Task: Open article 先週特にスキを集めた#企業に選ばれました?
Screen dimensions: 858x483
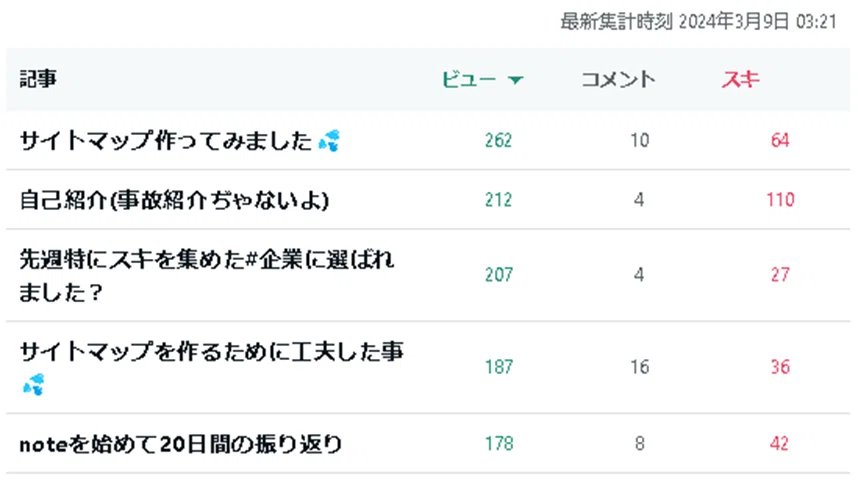Action: 207,275
